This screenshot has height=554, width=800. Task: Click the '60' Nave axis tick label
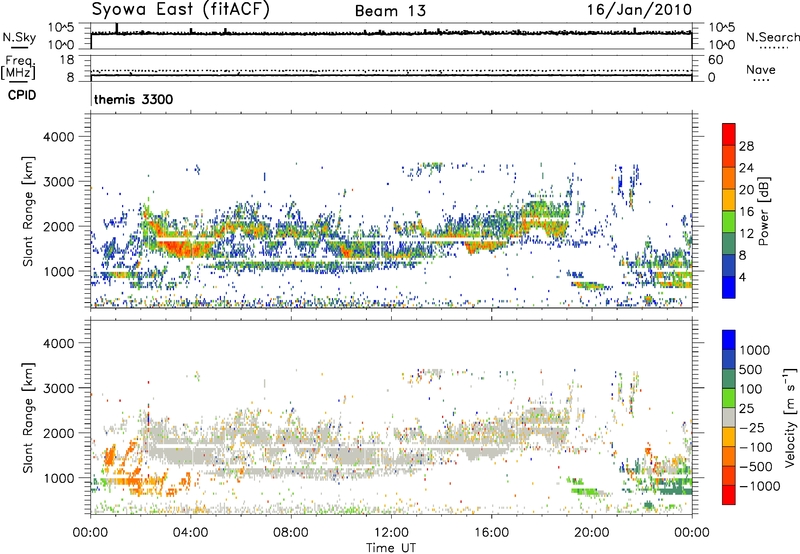(x=715, y=60)
